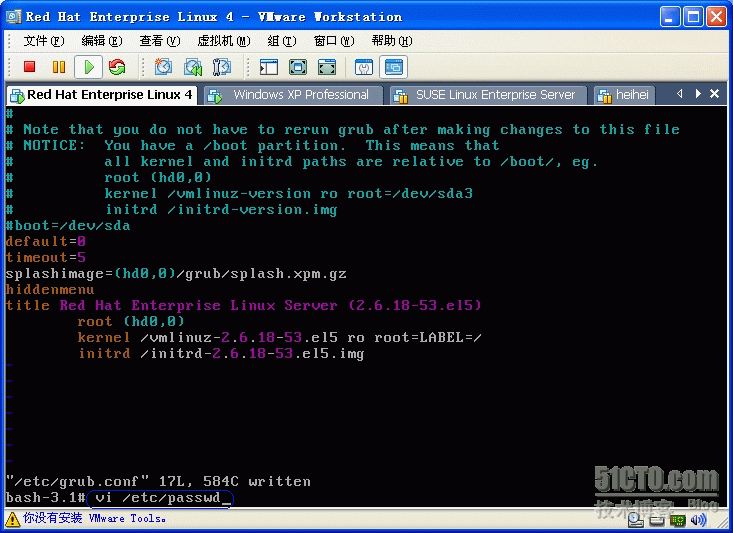Image resolution: width=733 pixels, height=533 pixels.
Task: Revert to snapshot using the revert icon
Action: (x=193, y=67)
